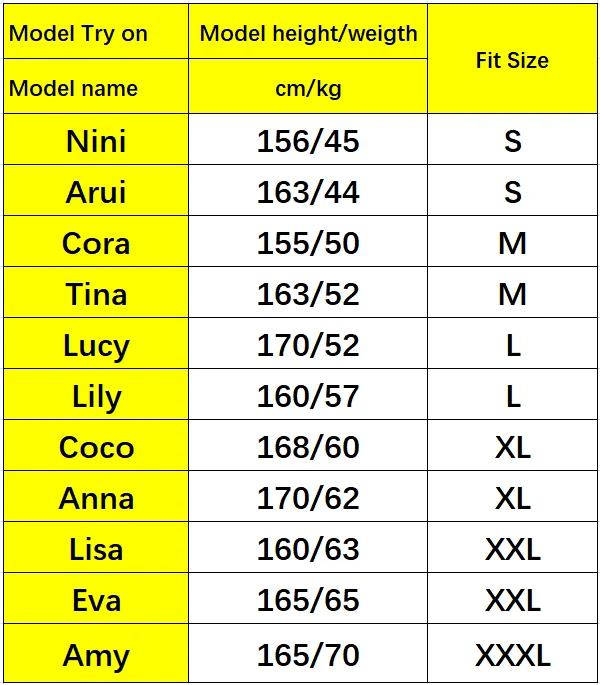Screen dimensions: 600x685
Task: Select Amy's XXXL size cell
Action: pyautogui.click(x=512, y=653)
